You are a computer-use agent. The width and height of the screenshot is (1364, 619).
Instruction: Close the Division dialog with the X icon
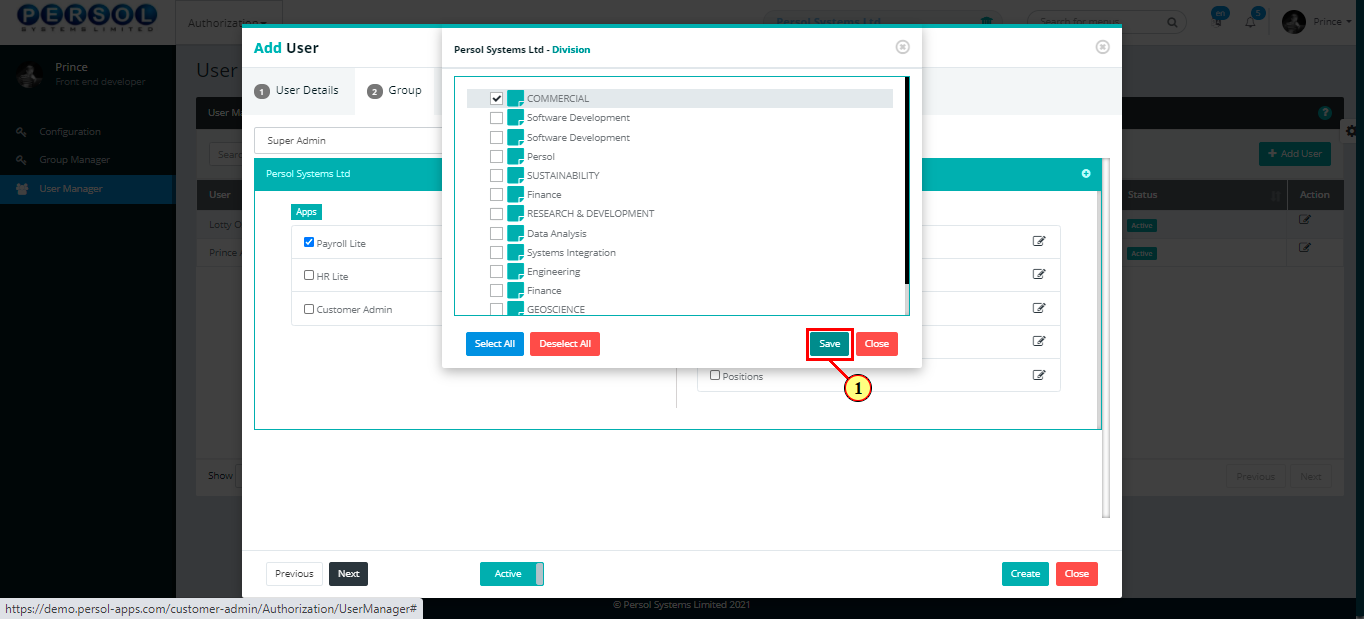coord(902,47)
